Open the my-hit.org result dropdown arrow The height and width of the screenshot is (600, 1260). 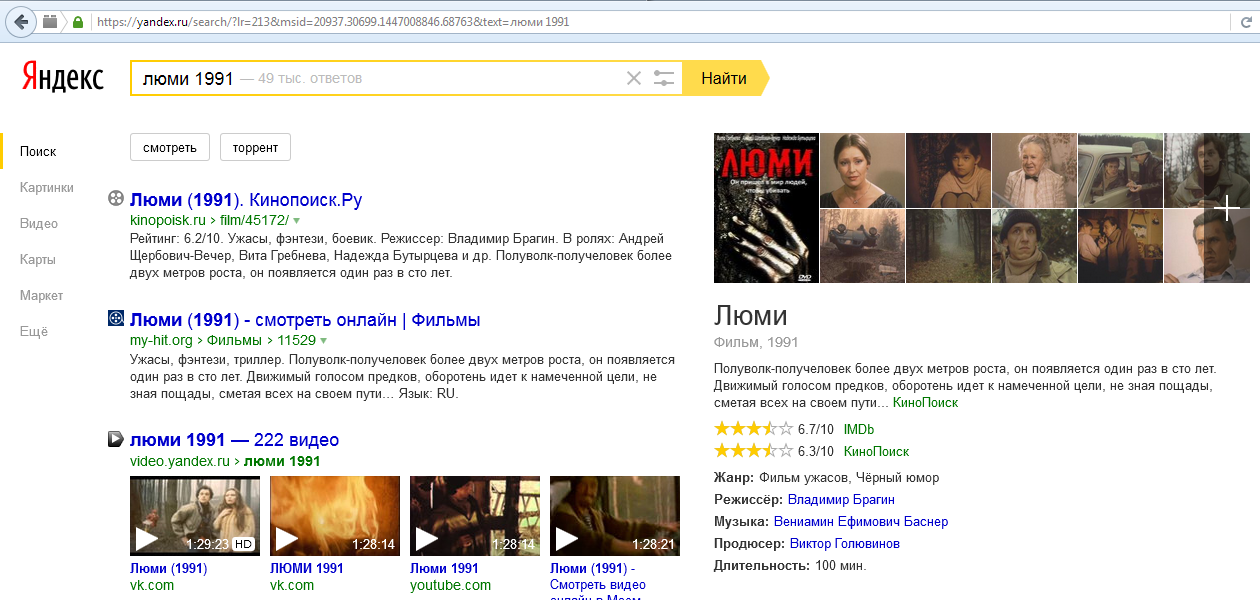coord(324,340)
